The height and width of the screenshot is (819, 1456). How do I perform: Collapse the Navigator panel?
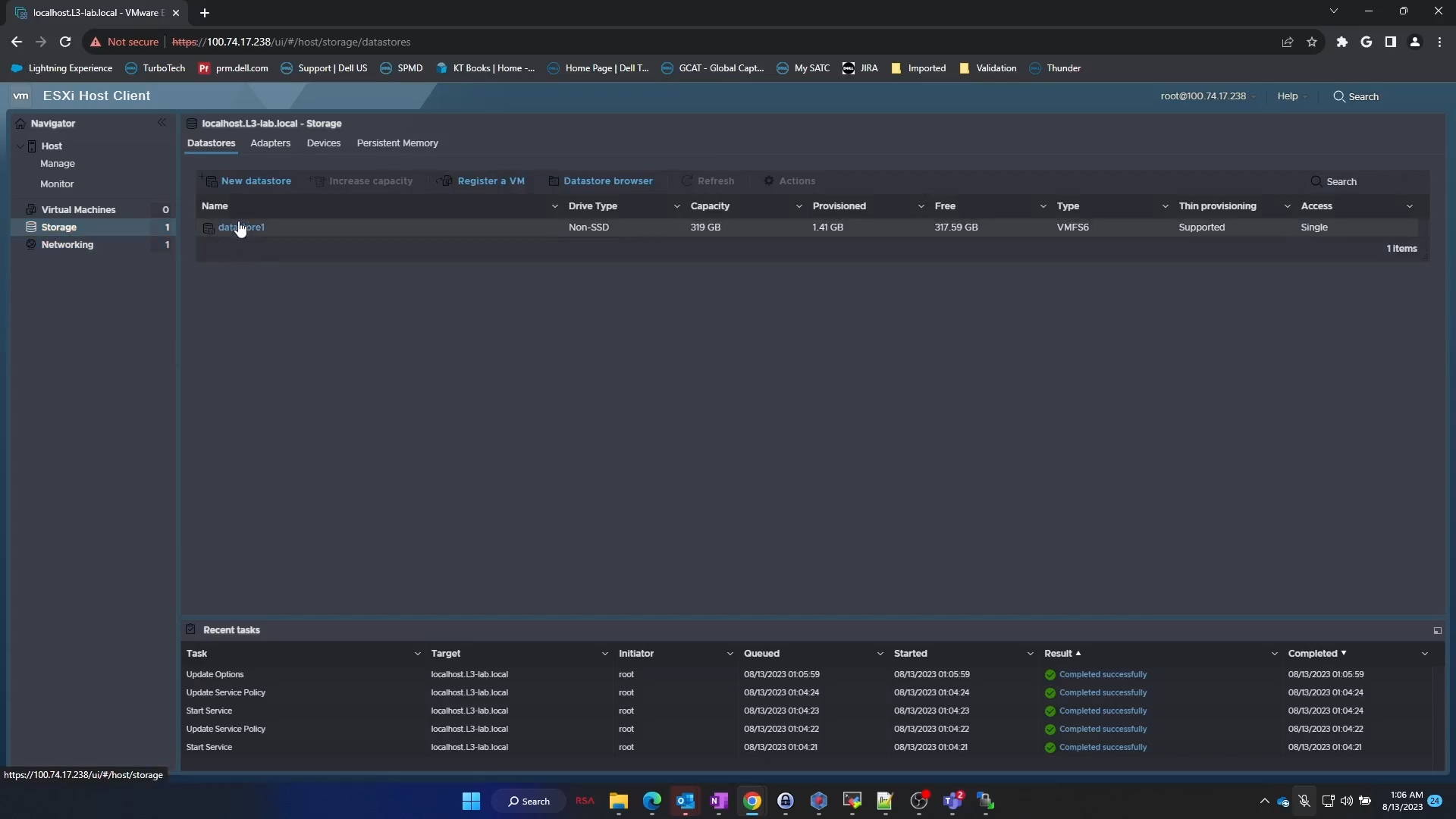(162, 122)
